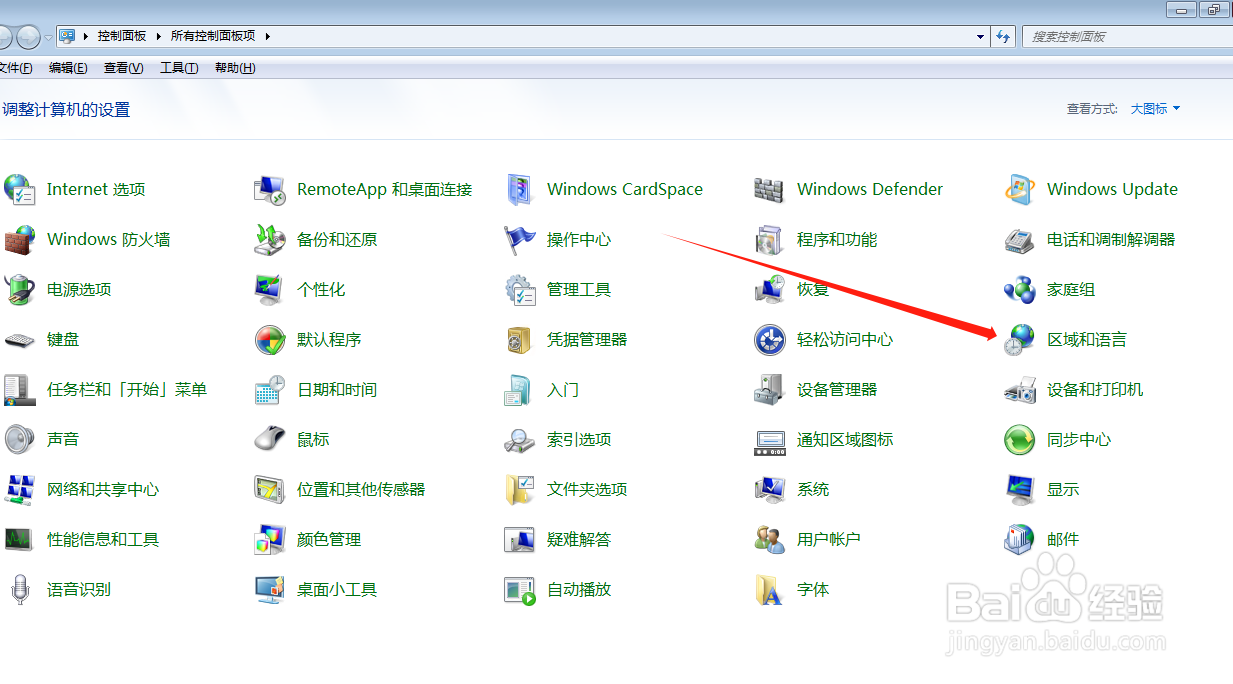Open the Windows CardSpace icon

pyautogui.click(x=520, y=189)
